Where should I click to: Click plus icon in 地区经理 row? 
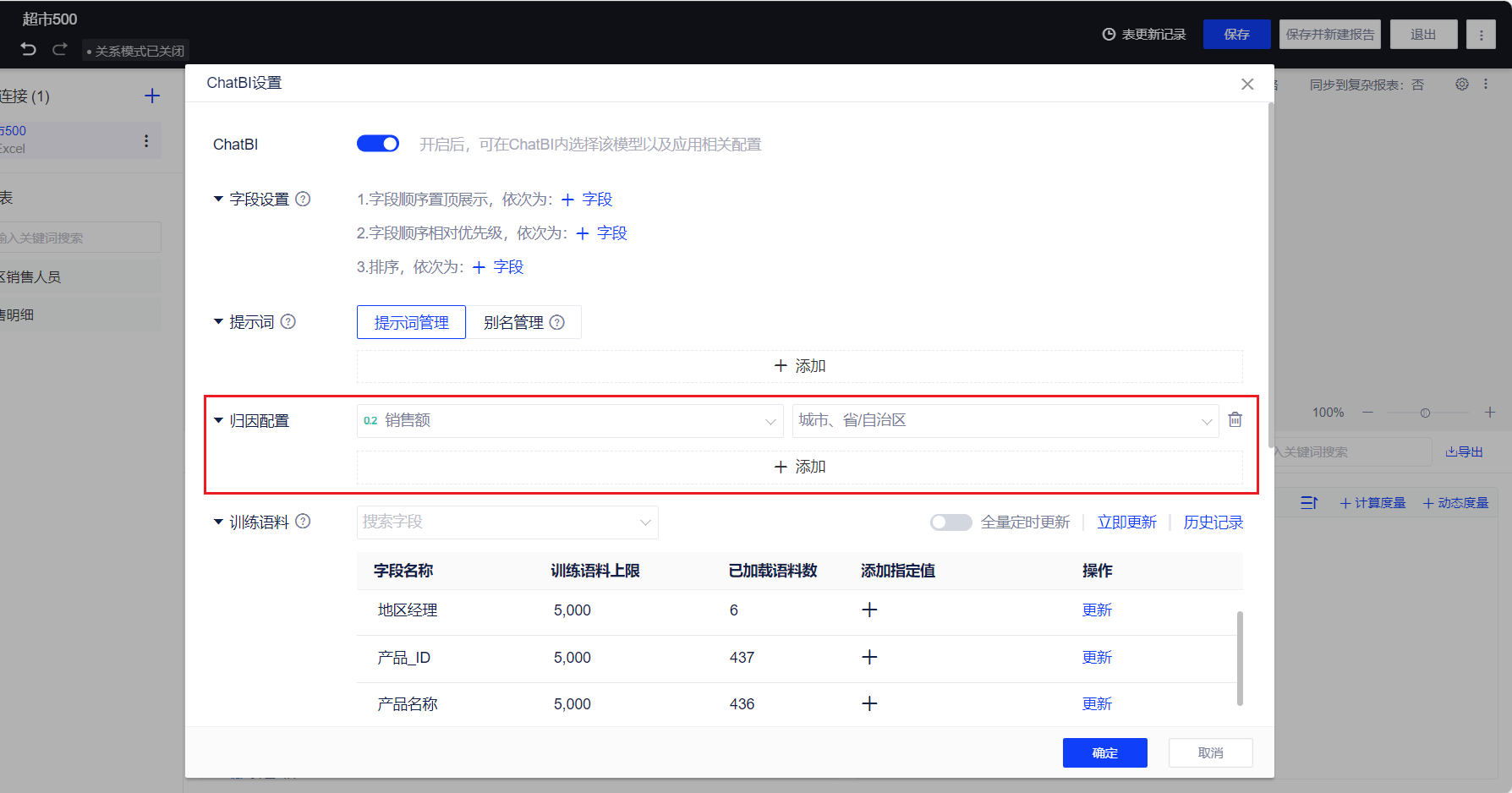pos(869,610)
